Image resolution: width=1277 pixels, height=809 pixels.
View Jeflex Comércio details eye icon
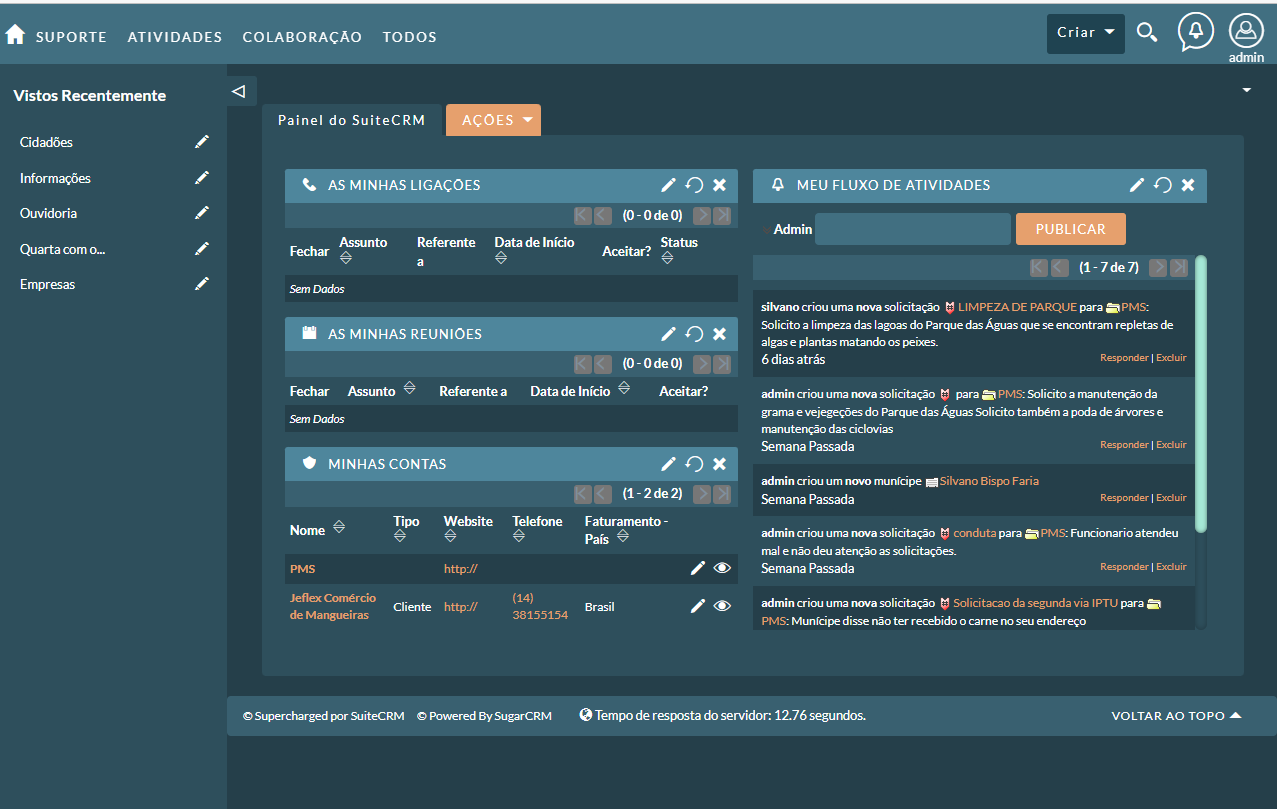(722, 606)
